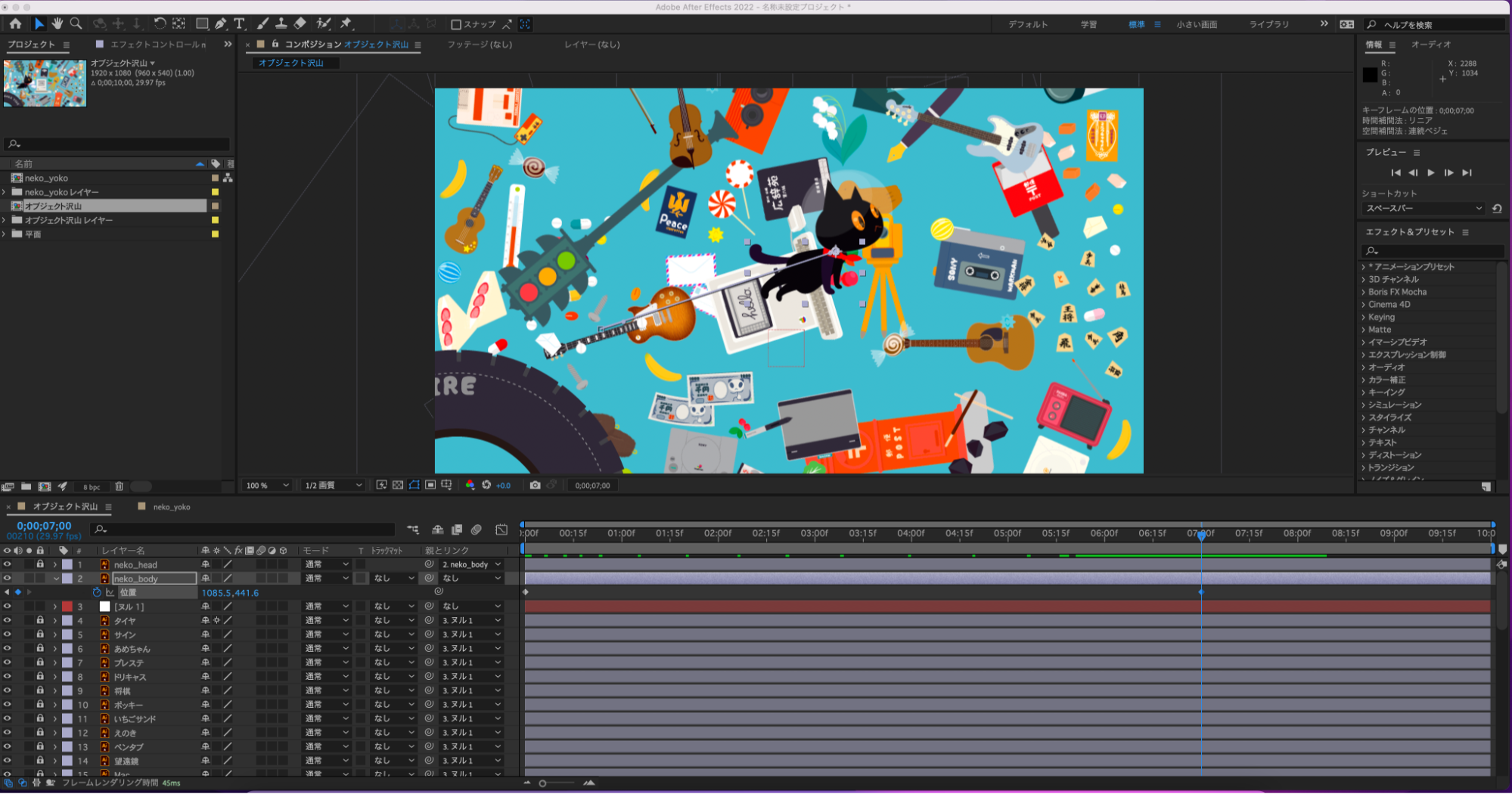Select the Rotation tool
Viewport: 1512px width, 794px height.
[160, 24]
